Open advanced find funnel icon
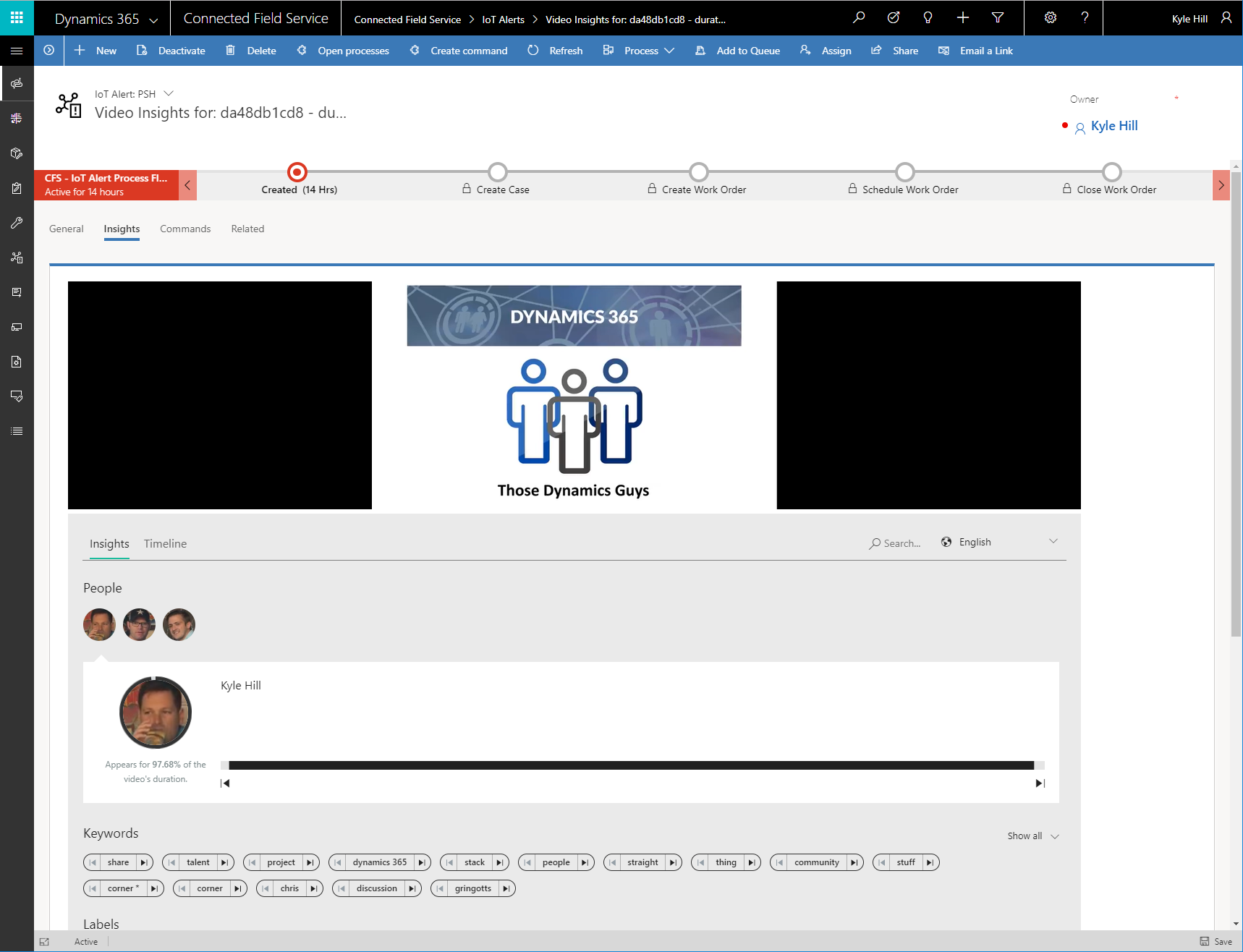Viewport: 1243px width, 952px height. pos(998,18)
